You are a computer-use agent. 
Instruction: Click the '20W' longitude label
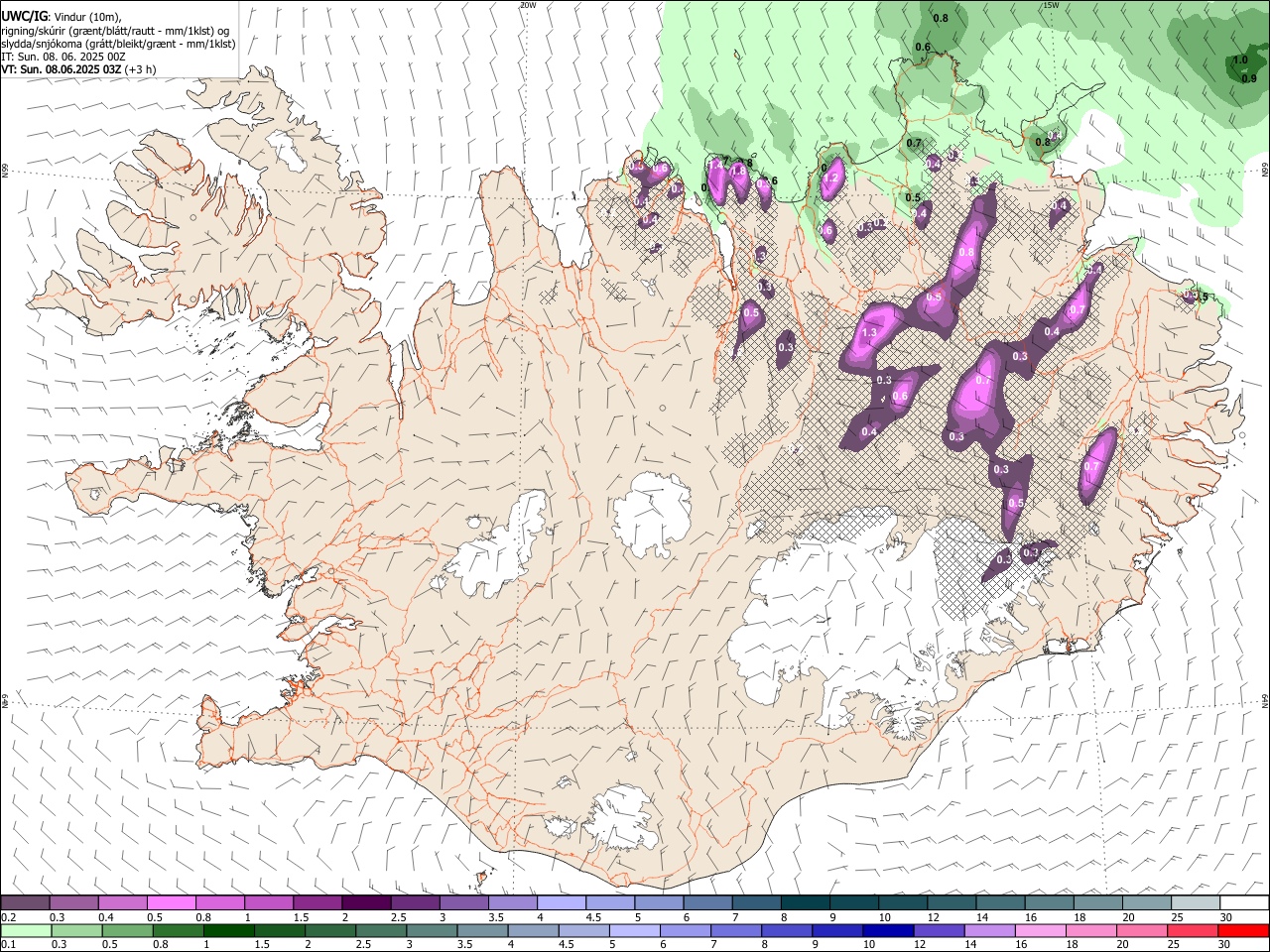[x=528, y=5]
